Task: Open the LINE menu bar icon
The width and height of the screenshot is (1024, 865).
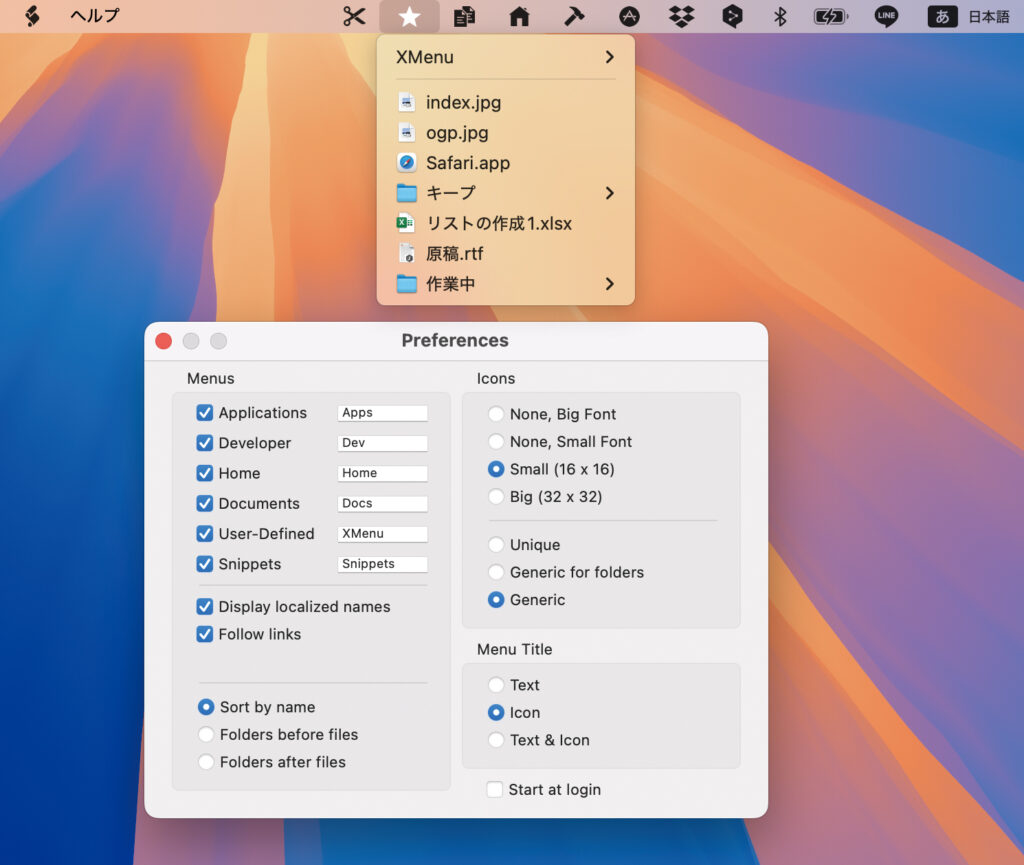Action: pos(886,16)
